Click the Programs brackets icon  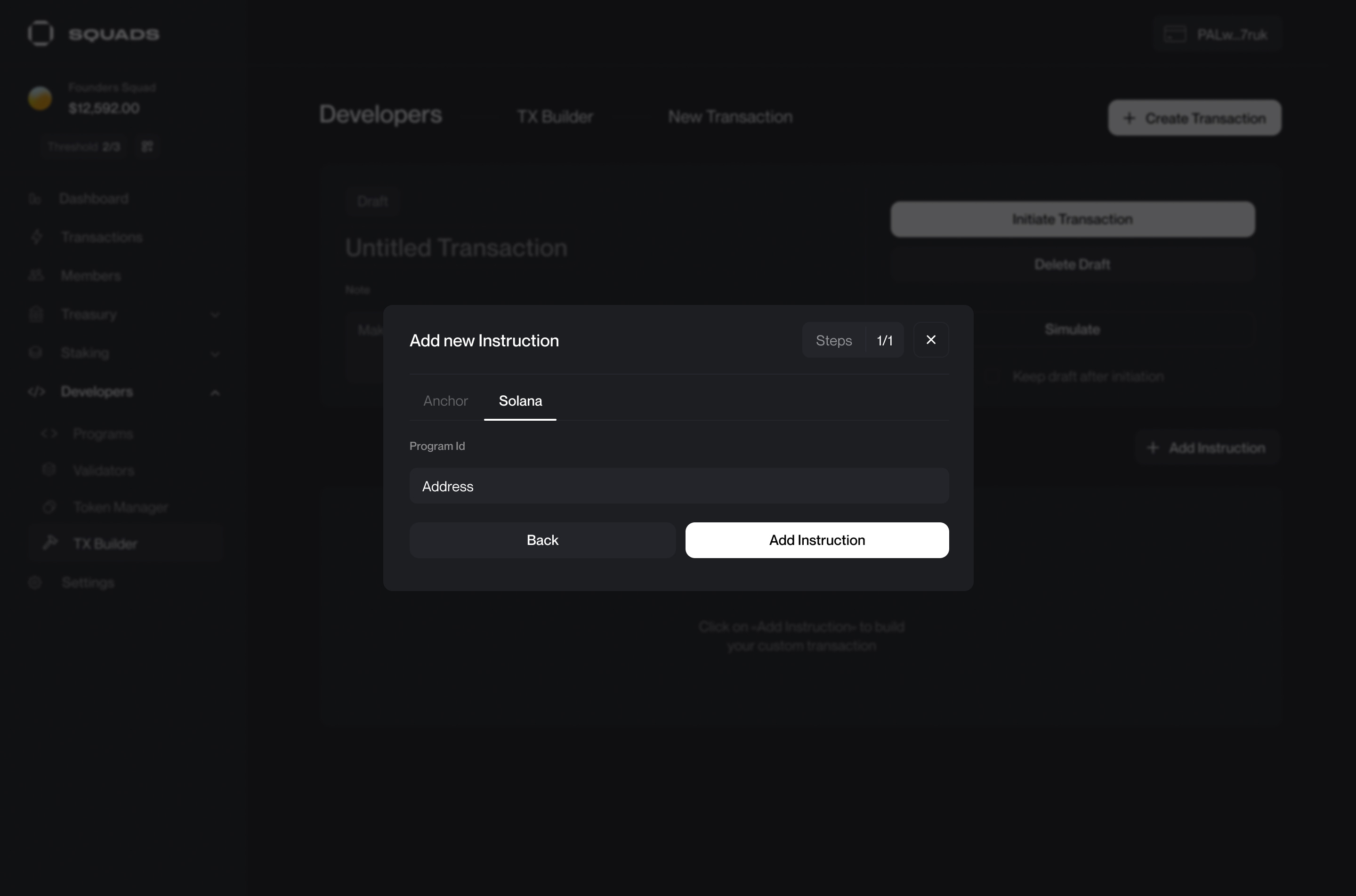tap(49, 433)
